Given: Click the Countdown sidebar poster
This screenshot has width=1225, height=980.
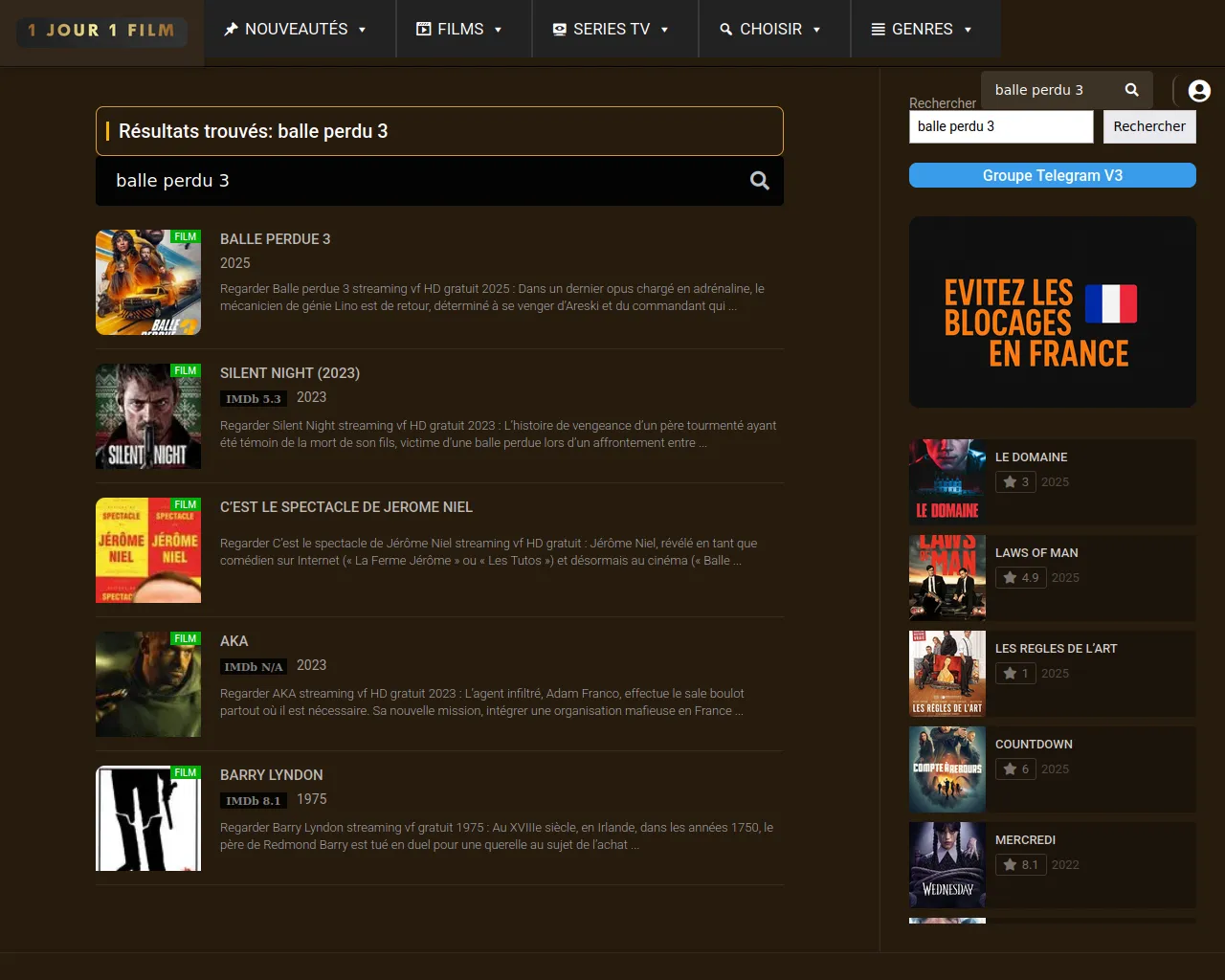Looking at the screenshot, I should pos(947,769).
